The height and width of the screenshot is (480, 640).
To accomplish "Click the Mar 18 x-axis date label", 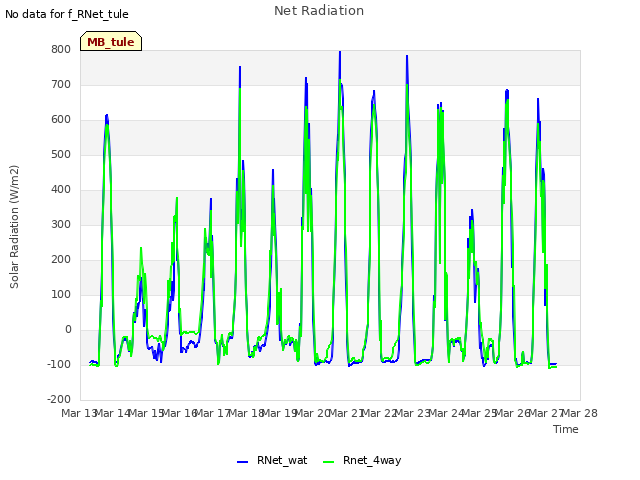I will point(246,413).
